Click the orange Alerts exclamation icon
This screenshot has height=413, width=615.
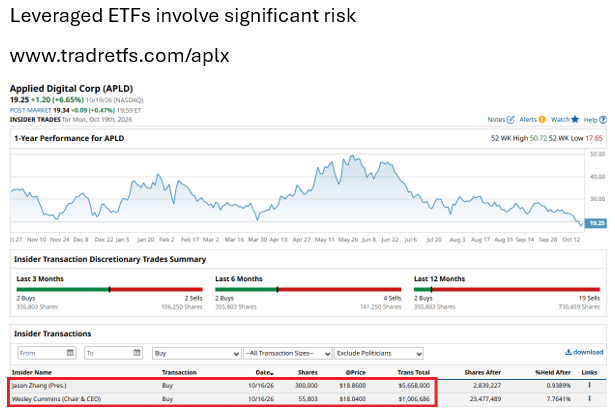click(542, 120)
